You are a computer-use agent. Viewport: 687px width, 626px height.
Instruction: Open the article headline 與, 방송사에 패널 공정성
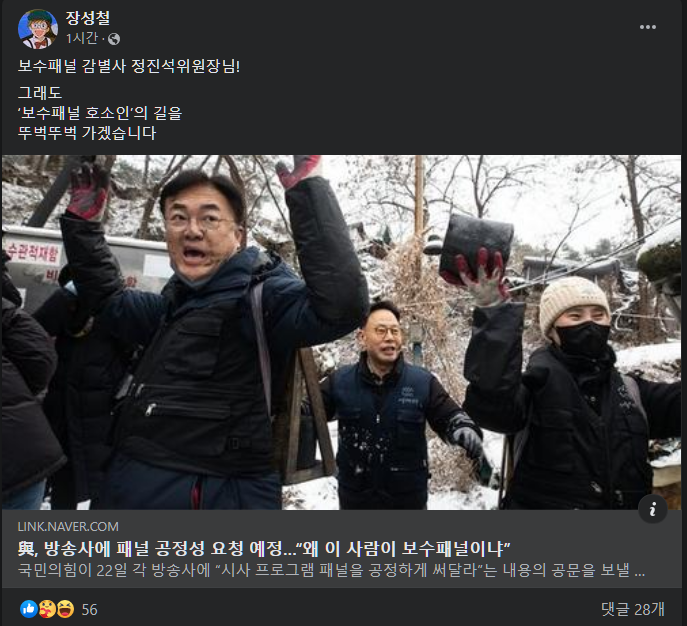pos(264,548)
